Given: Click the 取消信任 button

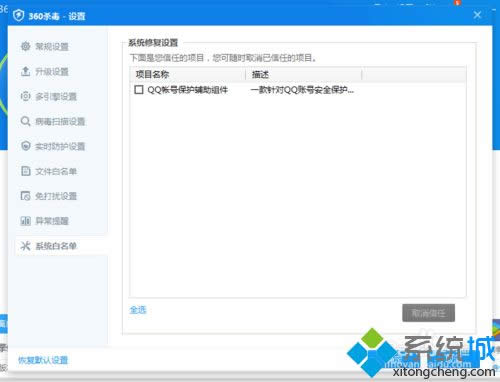Looking at the screenshot, I should point(428,313).
